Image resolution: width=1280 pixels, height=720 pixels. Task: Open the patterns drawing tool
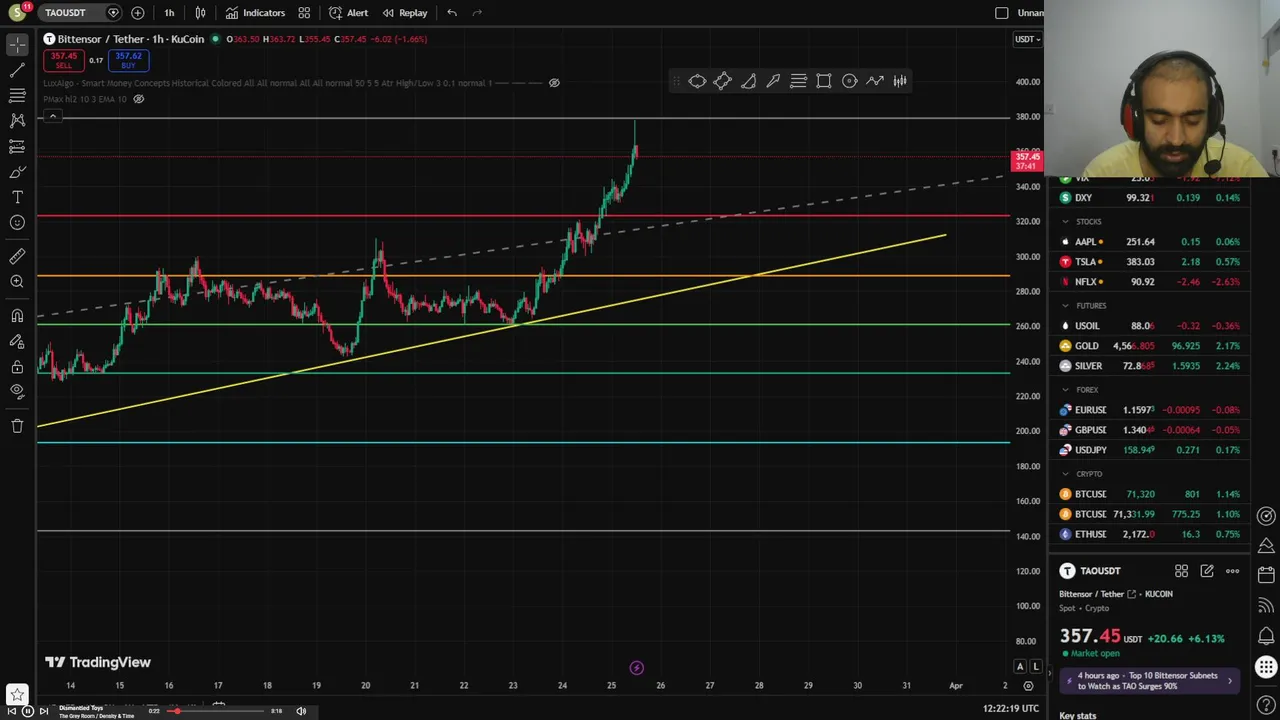click(x=17, y=120)
